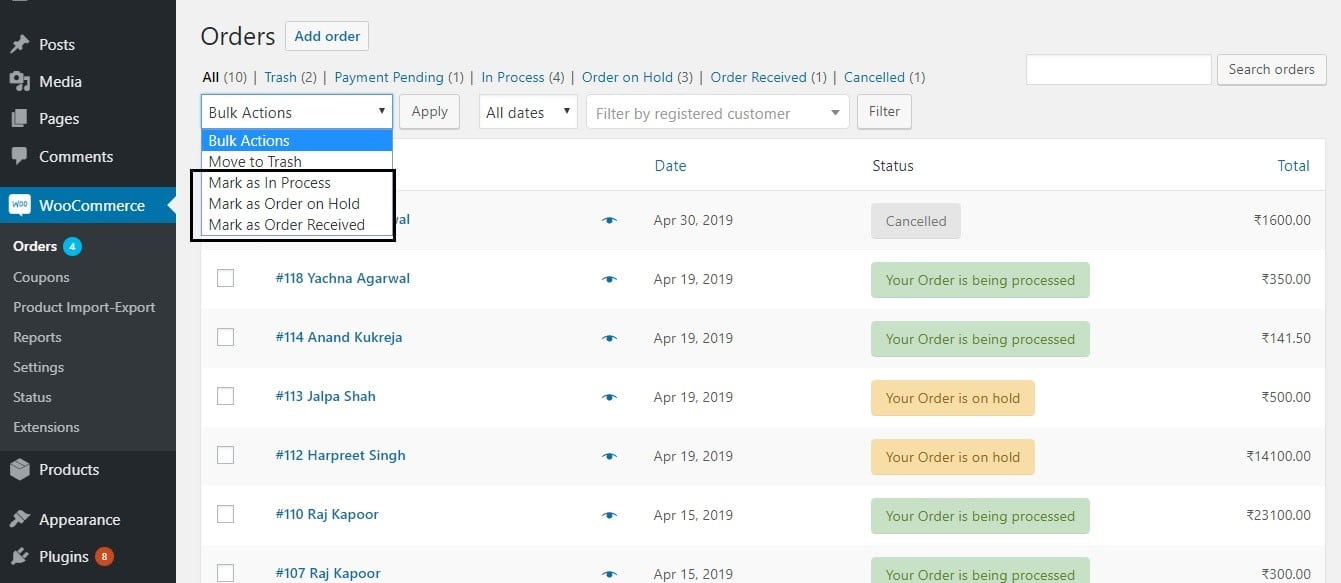Image resolution: width=1341 pixels, height=583 pixels.
Task: Open the All dates dropdown
Action: (528, 112)
